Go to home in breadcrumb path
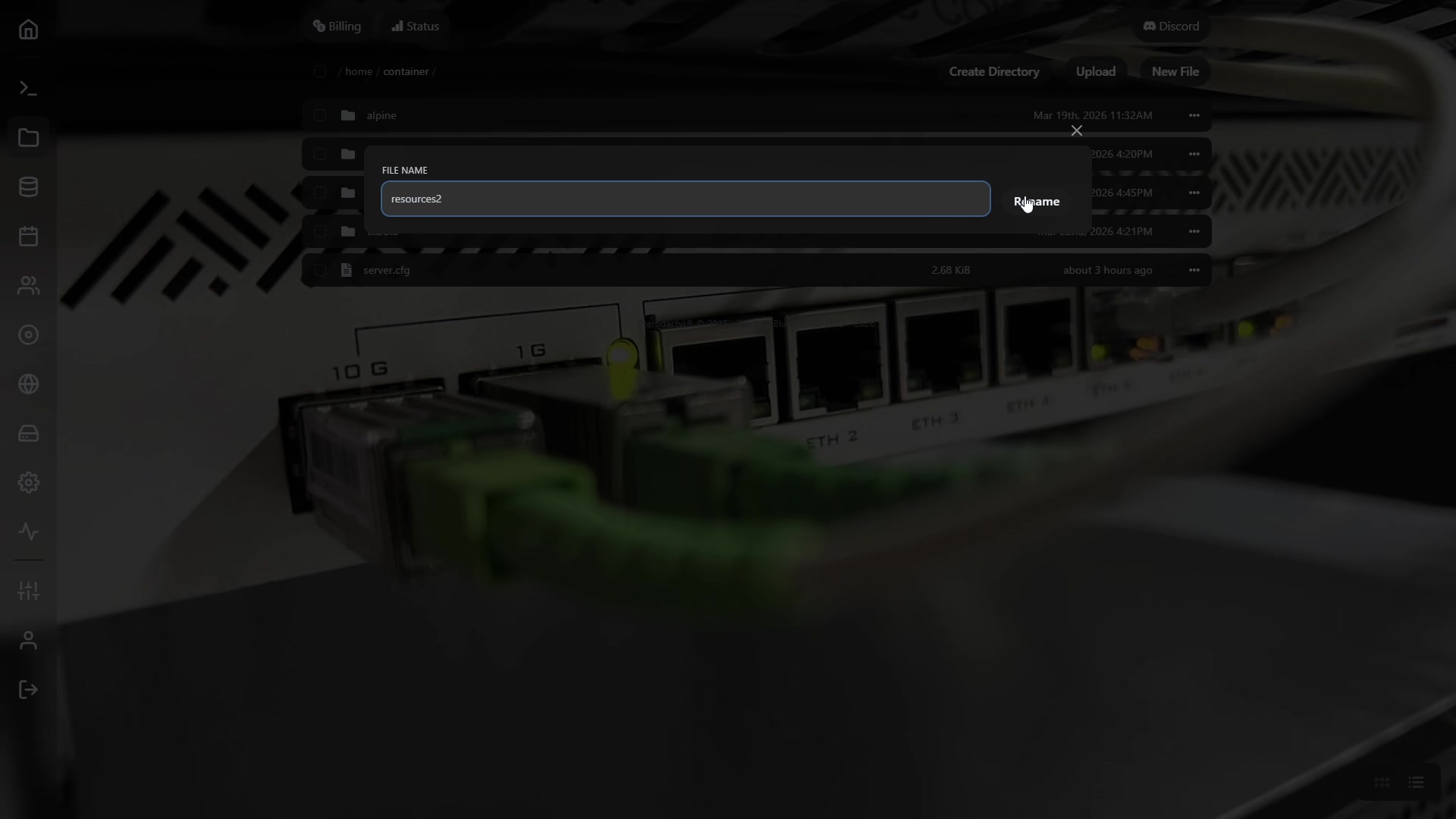 click(359, 71)
